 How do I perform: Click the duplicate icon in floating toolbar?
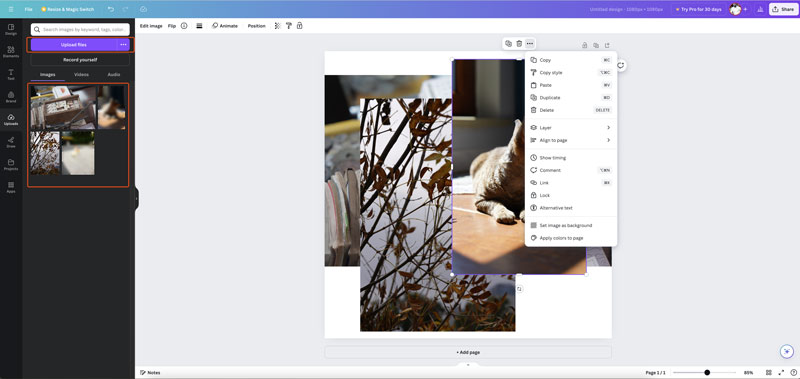[x=508, y=44]
